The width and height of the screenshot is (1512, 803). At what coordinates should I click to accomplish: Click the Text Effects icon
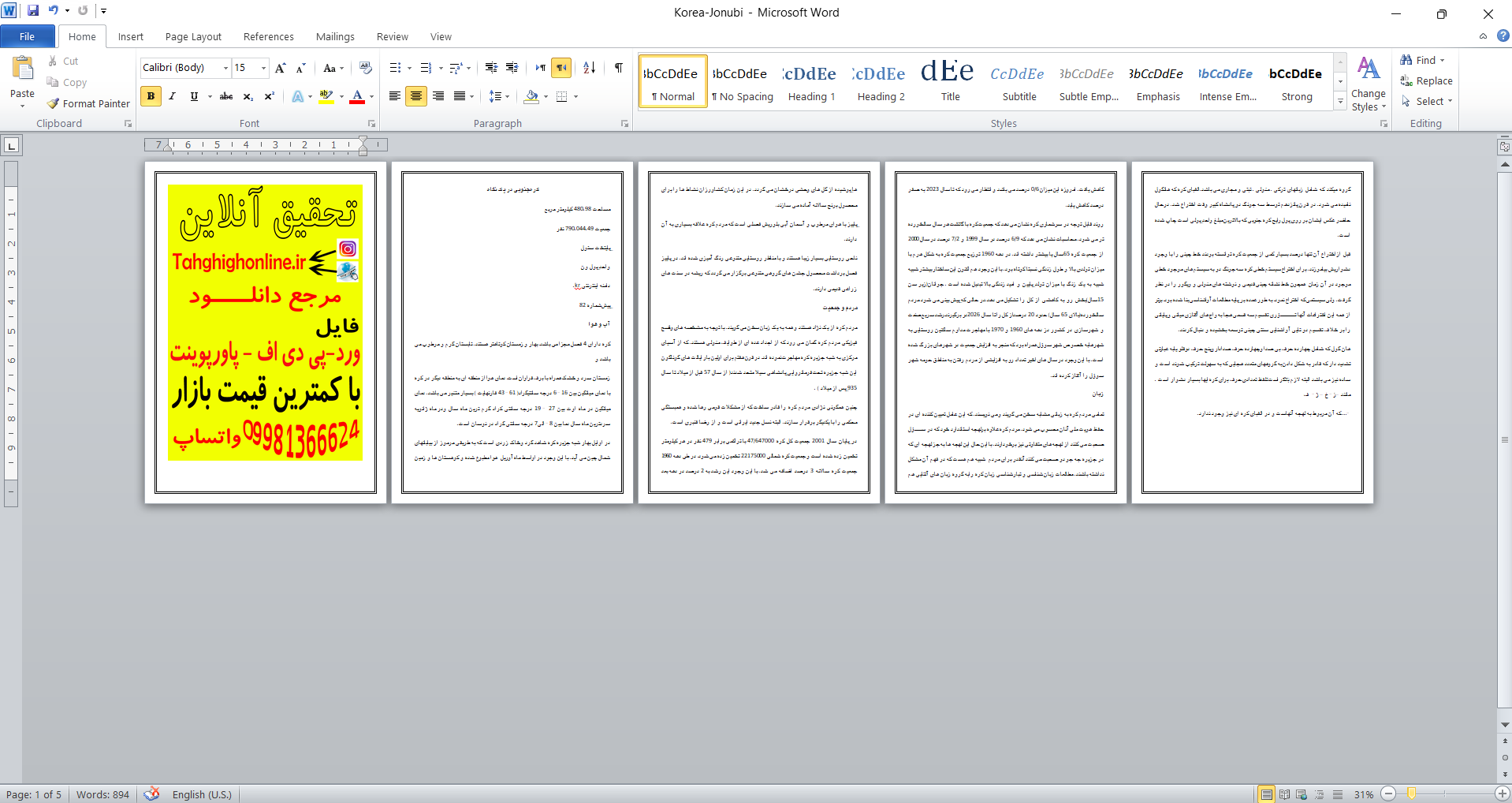pos(298,96)
